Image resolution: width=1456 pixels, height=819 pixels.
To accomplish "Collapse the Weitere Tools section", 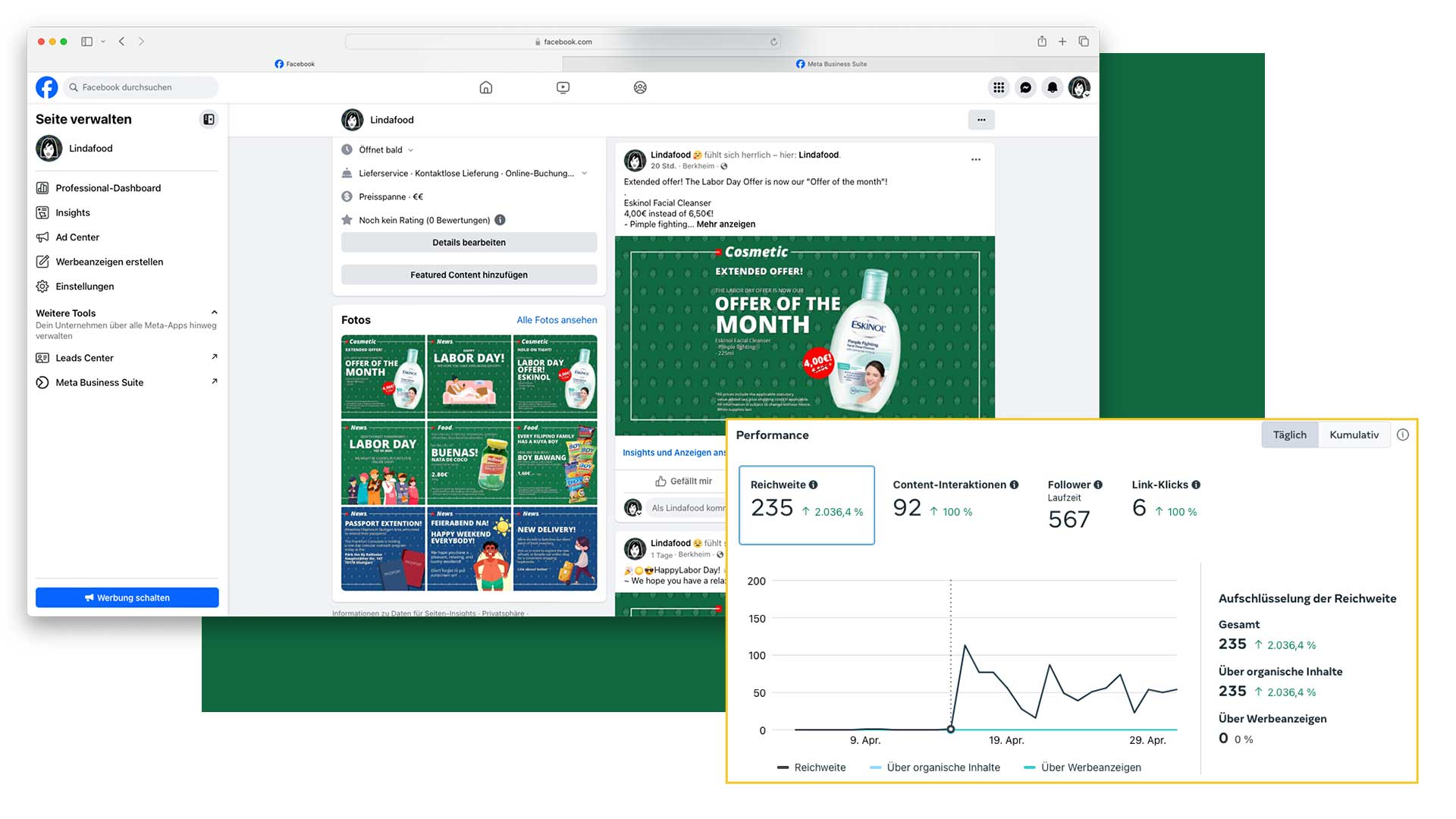I will tap(215, 312).
